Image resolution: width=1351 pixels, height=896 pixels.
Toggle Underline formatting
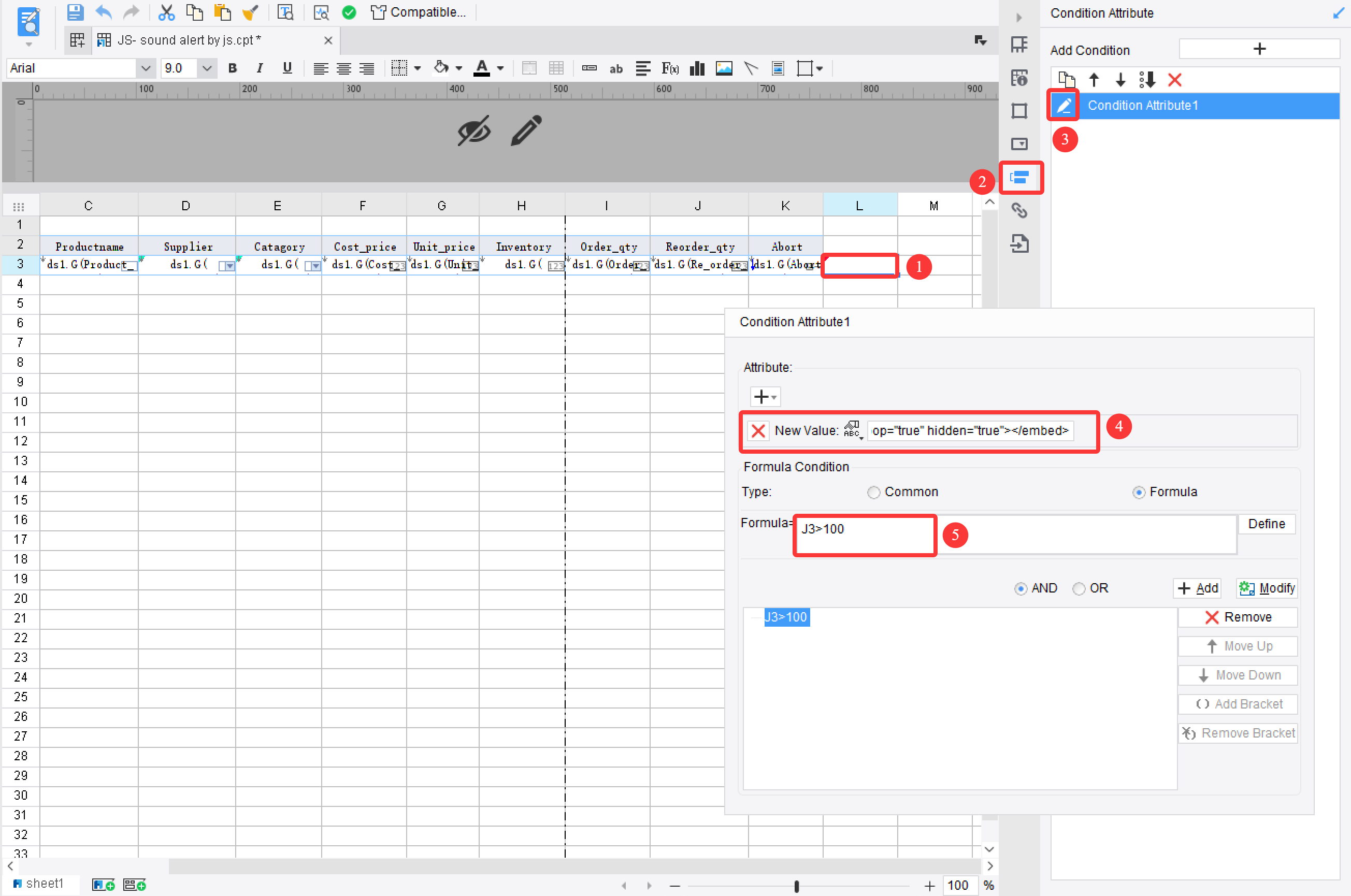[287, 68]
